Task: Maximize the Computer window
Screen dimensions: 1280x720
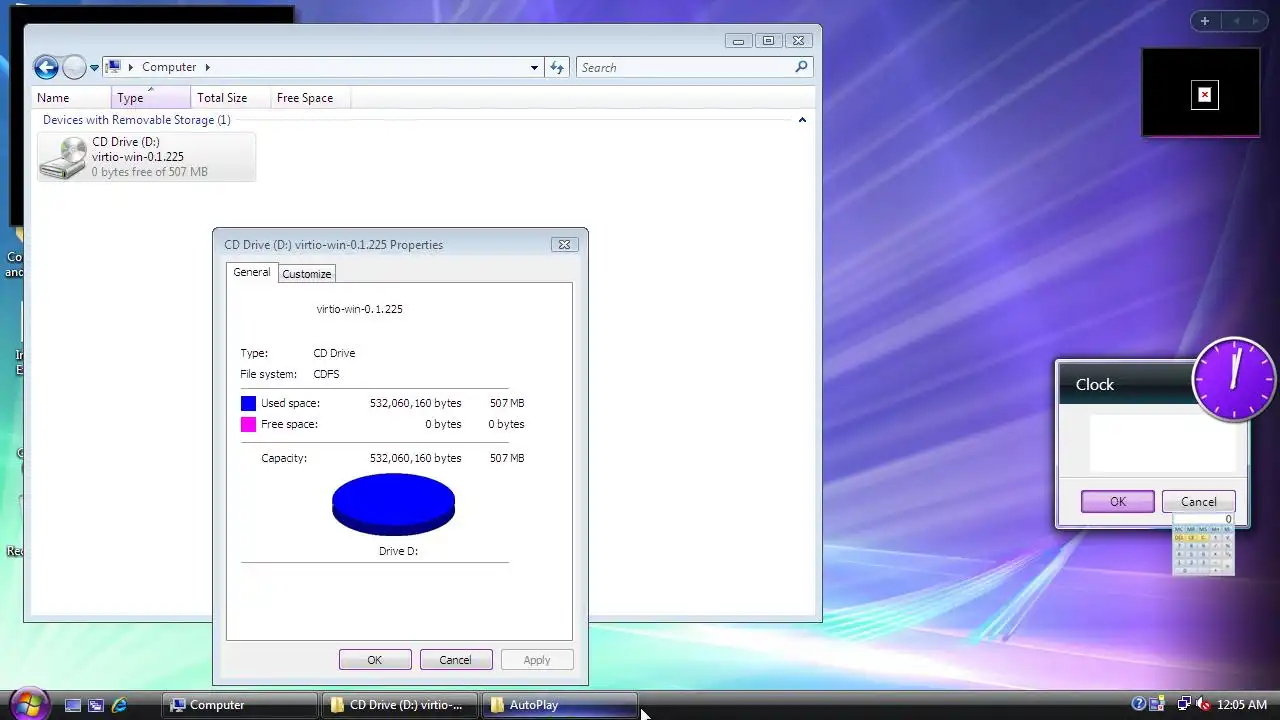Action: pos(768,41)
